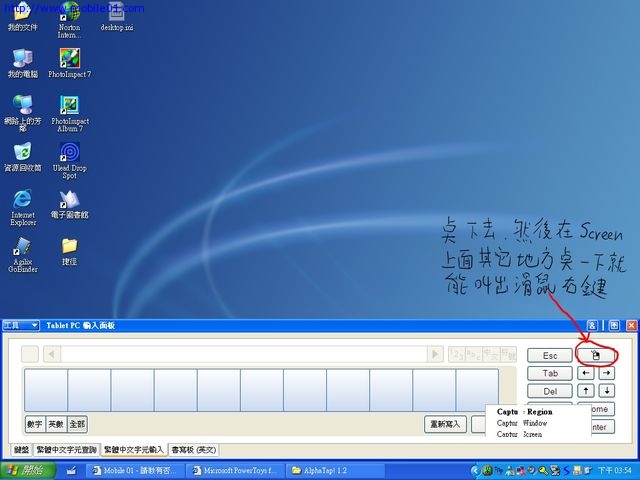Click the taskbar clock 下午 03:54
The image size is (640, 480).
click(614, 471)
